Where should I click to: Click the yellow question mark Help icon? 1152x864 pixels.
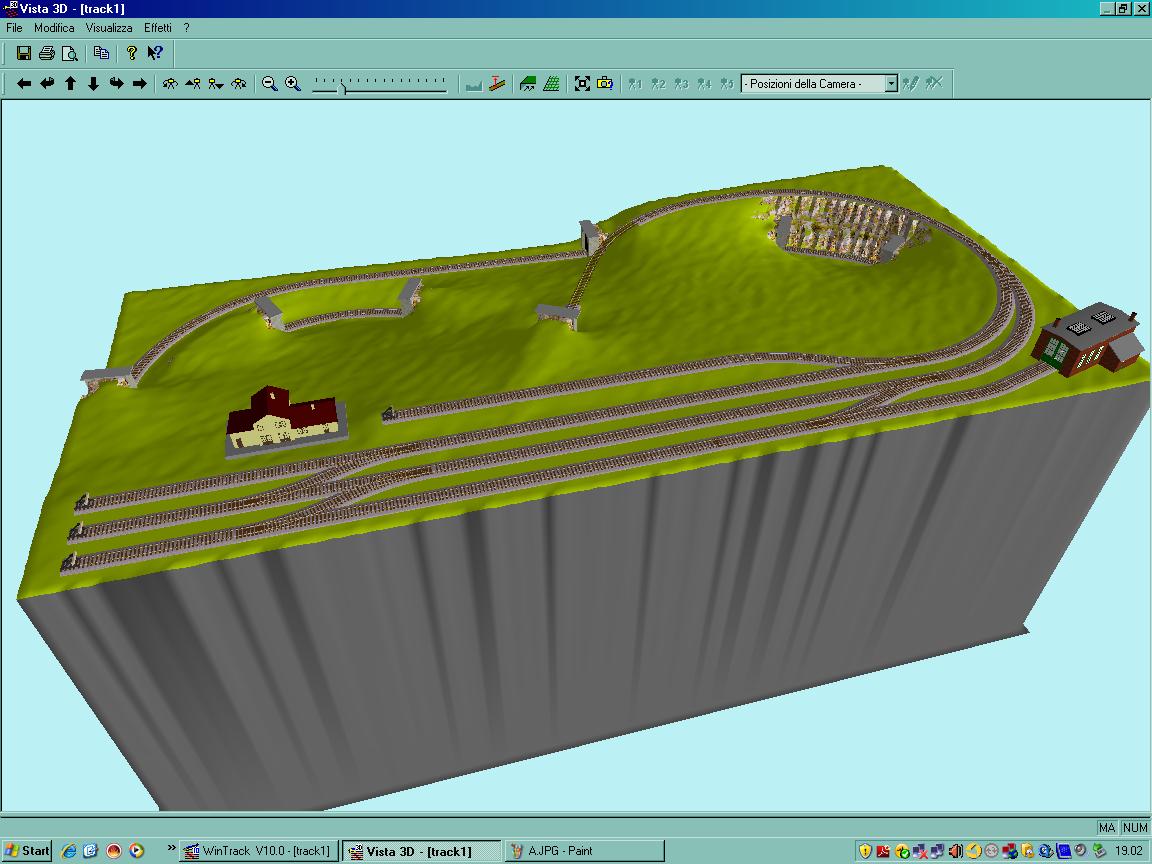coord(132,53)
